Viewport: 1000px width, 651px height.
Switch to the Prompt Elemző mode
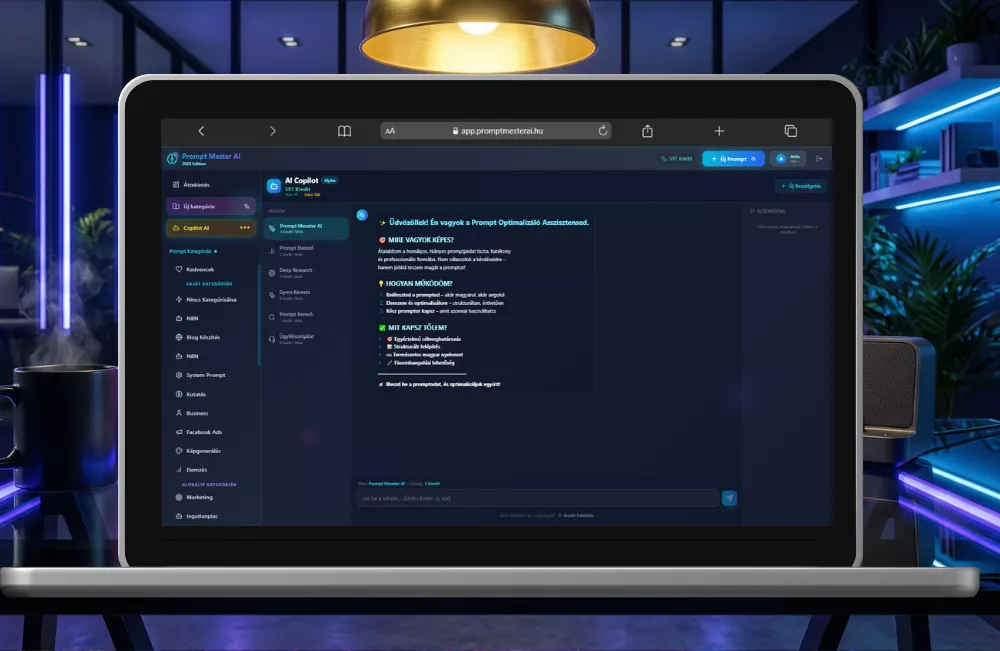click(x=296, y=249)
